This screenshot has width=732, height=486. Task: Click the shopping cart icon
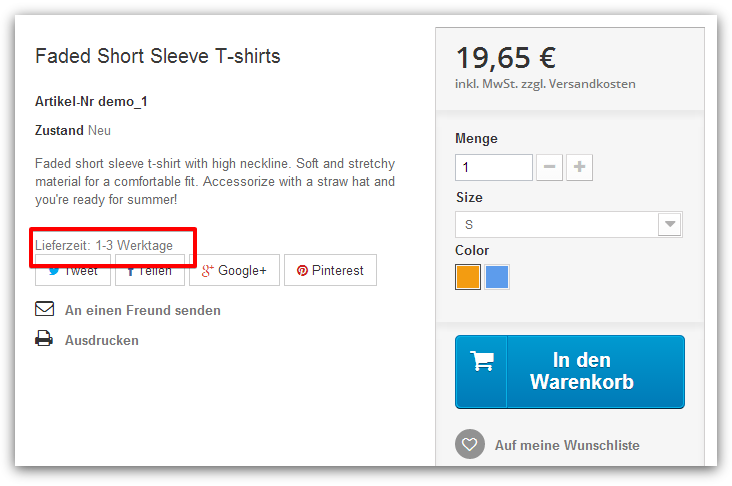pyautogui.click(x=482, y=362)
